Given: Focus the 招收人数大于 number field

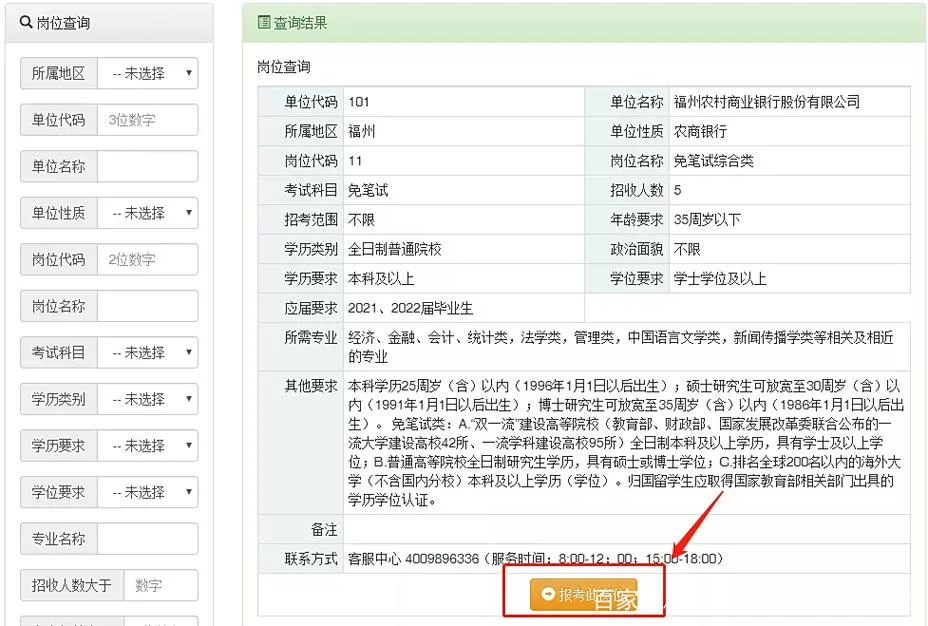Looking at the screenshot, I should pos(160,585).
